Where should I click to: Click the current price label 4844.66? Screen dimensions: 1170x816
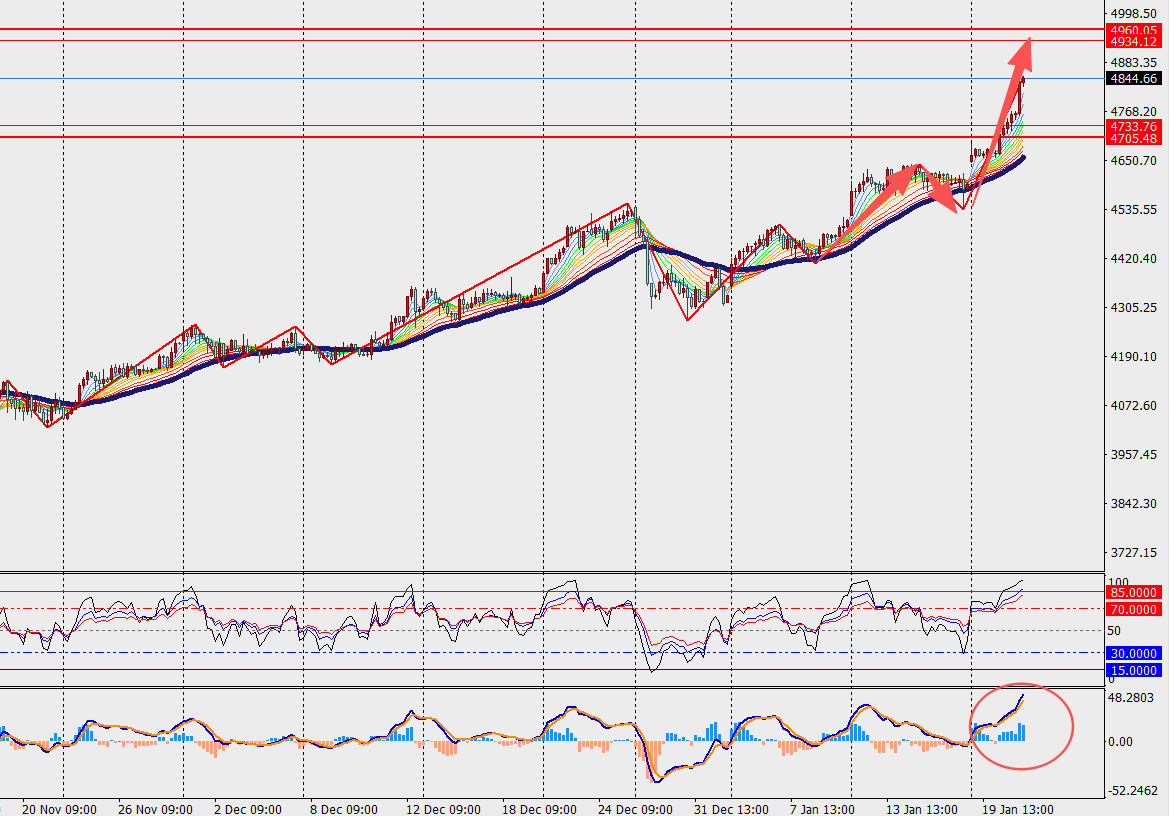pyautogui.click(x=1133, y=78)
